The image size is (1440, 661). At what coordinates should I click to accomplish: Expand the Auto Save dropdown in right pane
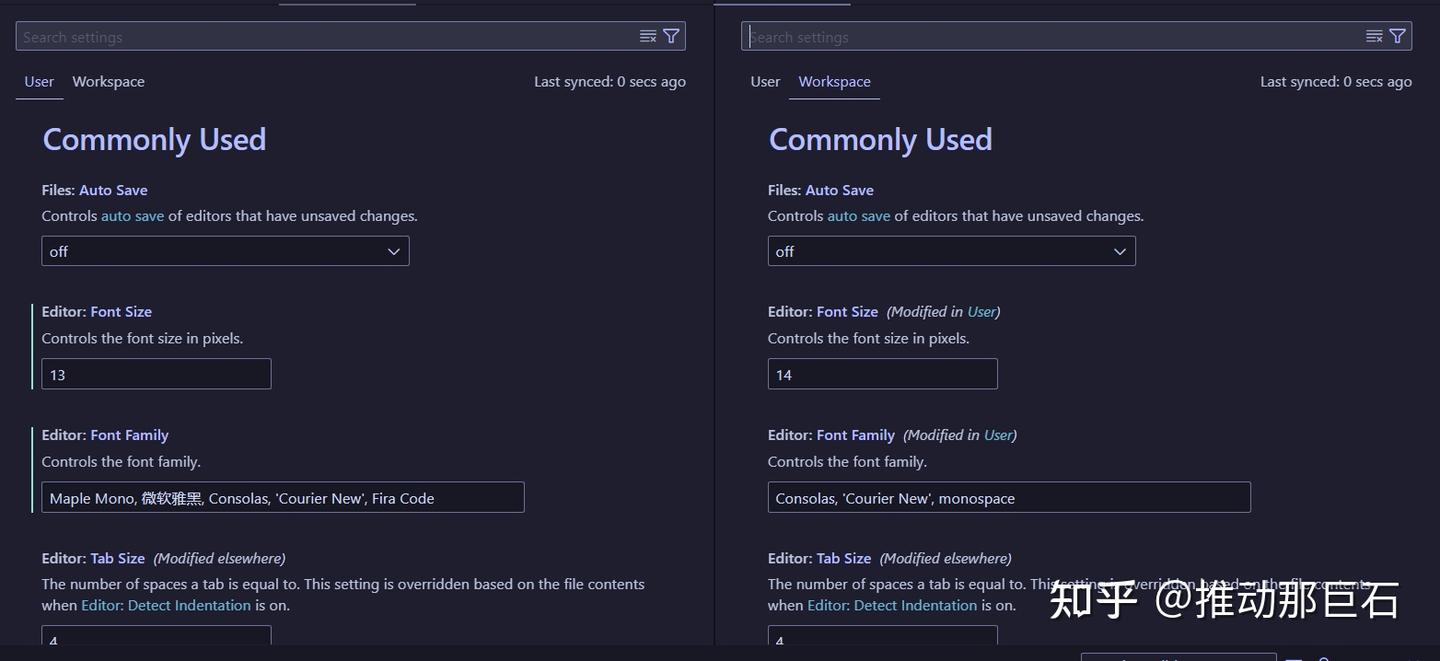click(x=951, y=251)
